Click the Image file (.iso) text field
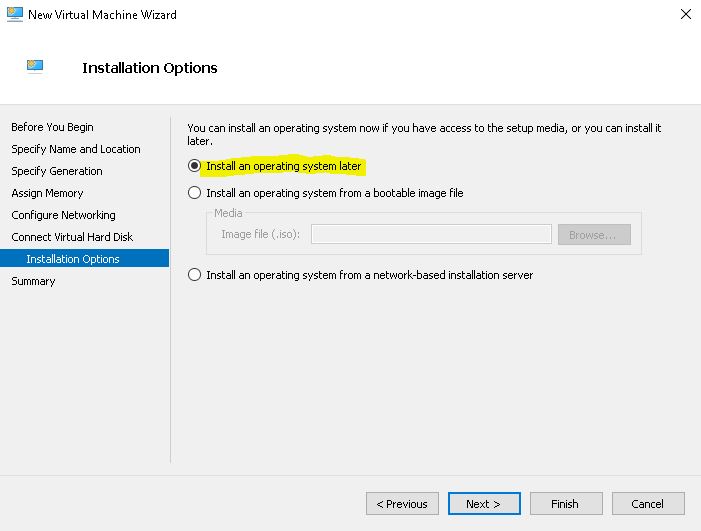This screenshot has width=701, height=531. [x=431, y=234]
